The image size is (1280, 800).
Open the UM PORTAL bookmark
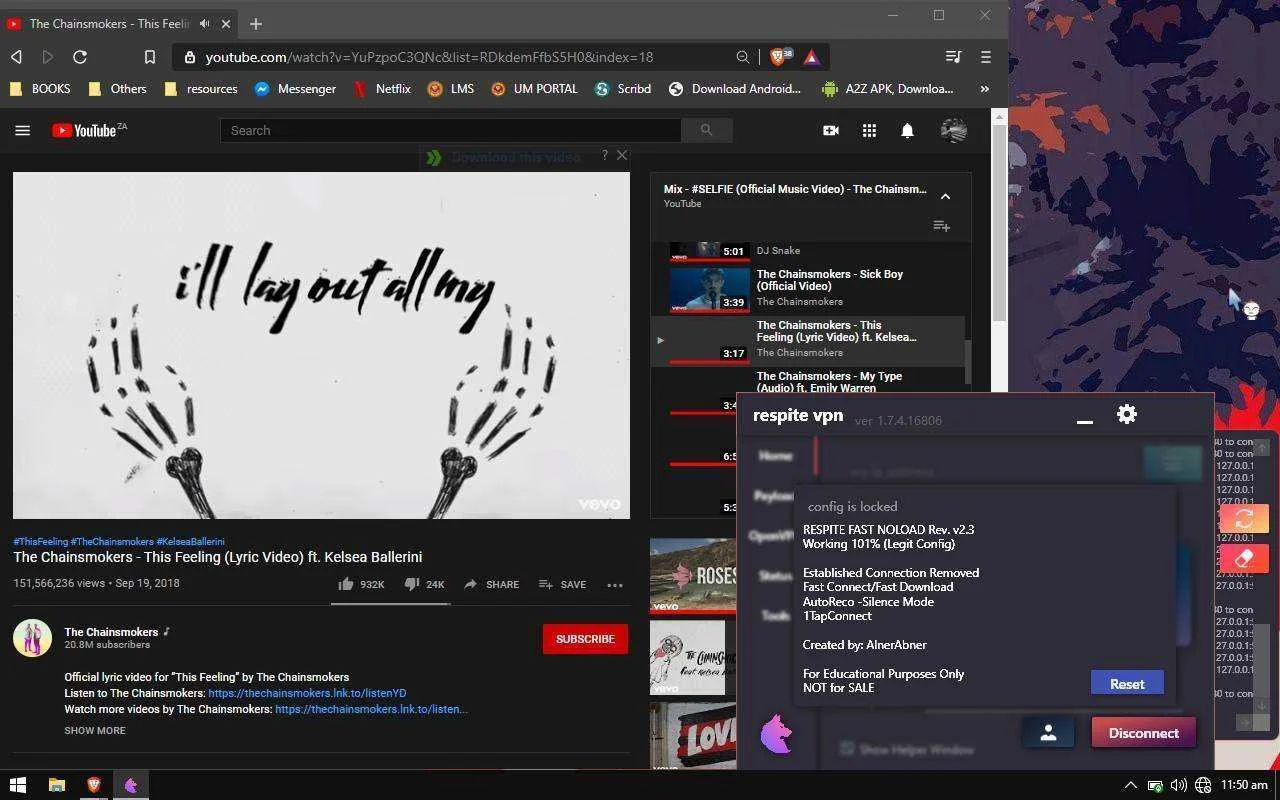[534, 89]
